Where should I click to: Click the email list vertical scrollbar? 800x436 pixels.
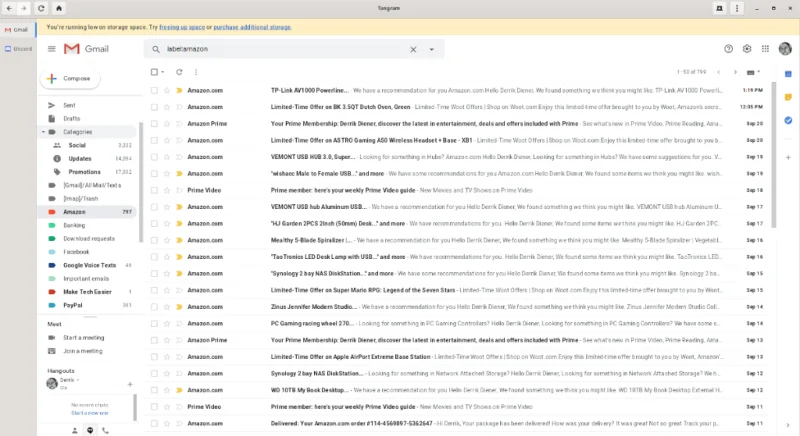[773, 155]
